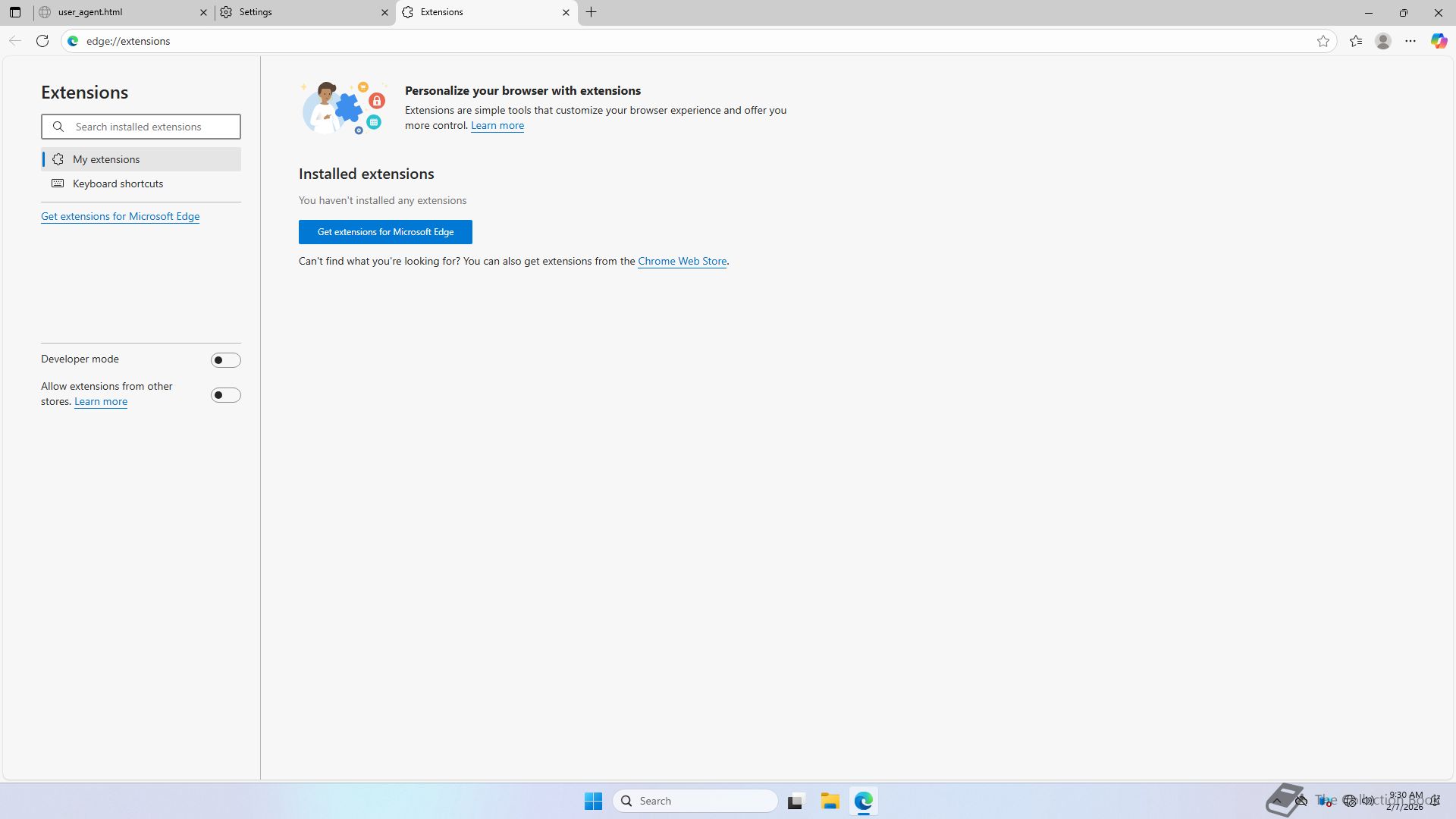Show hidden system tray icons chevron

[x=1277, y=801]
